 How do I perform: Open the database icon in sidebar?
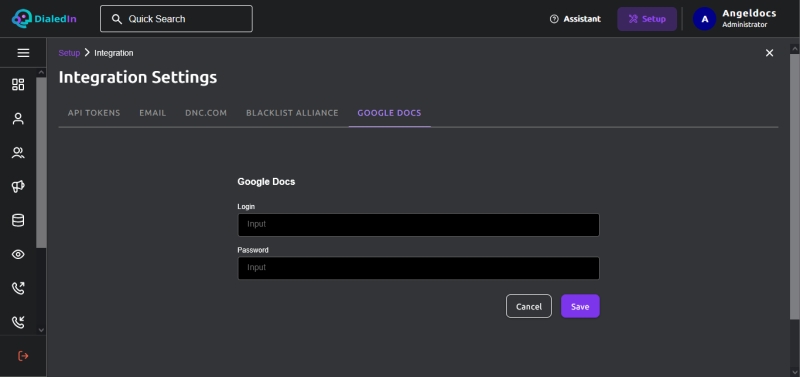tap(18, 220)
